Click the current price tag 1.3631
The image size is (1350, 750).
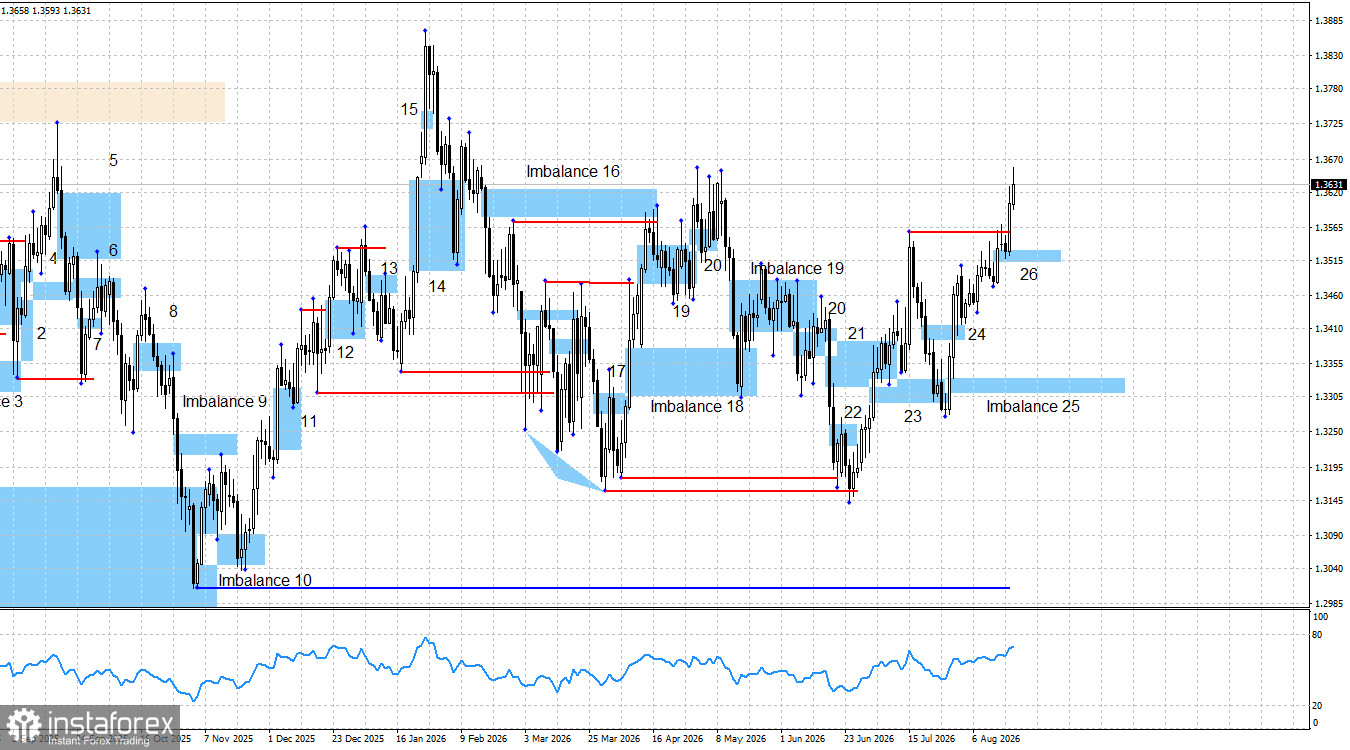pos(1328,184)
